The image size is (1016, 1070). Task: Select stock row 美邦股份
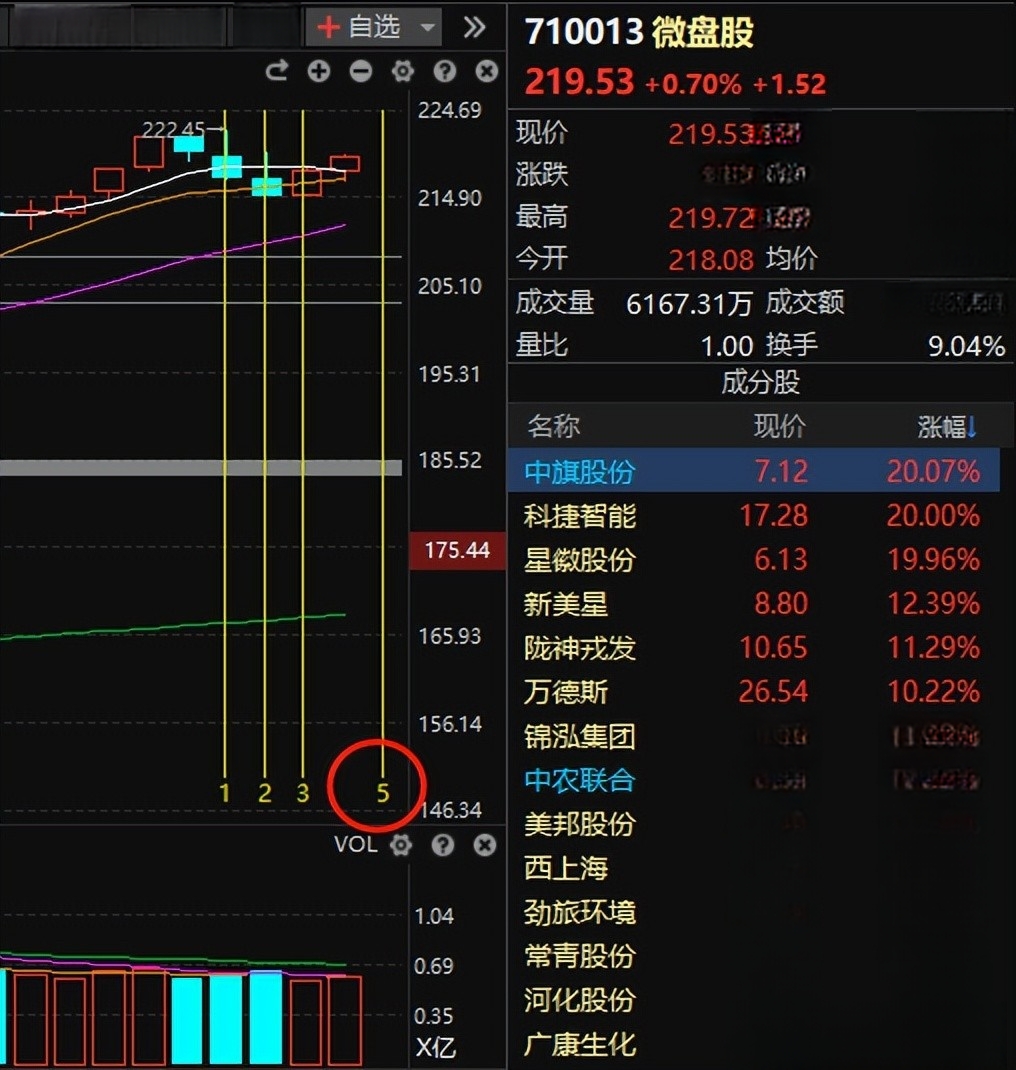(754, 824)
